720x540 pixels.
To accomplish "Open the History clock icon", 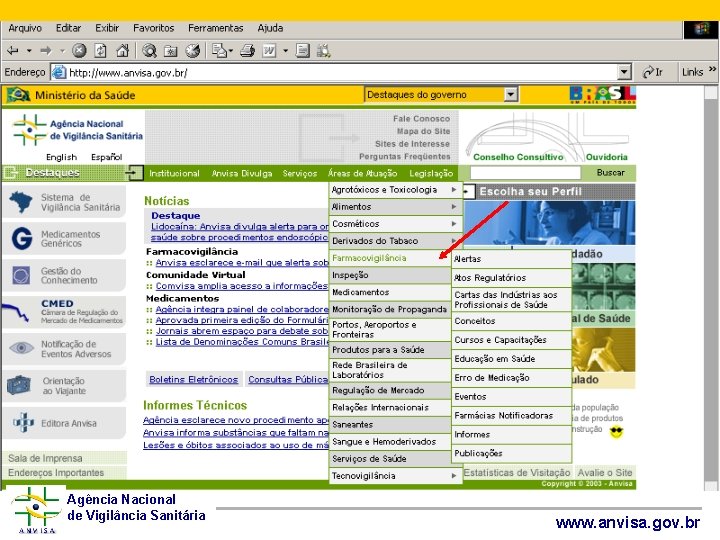I will 193,51.
